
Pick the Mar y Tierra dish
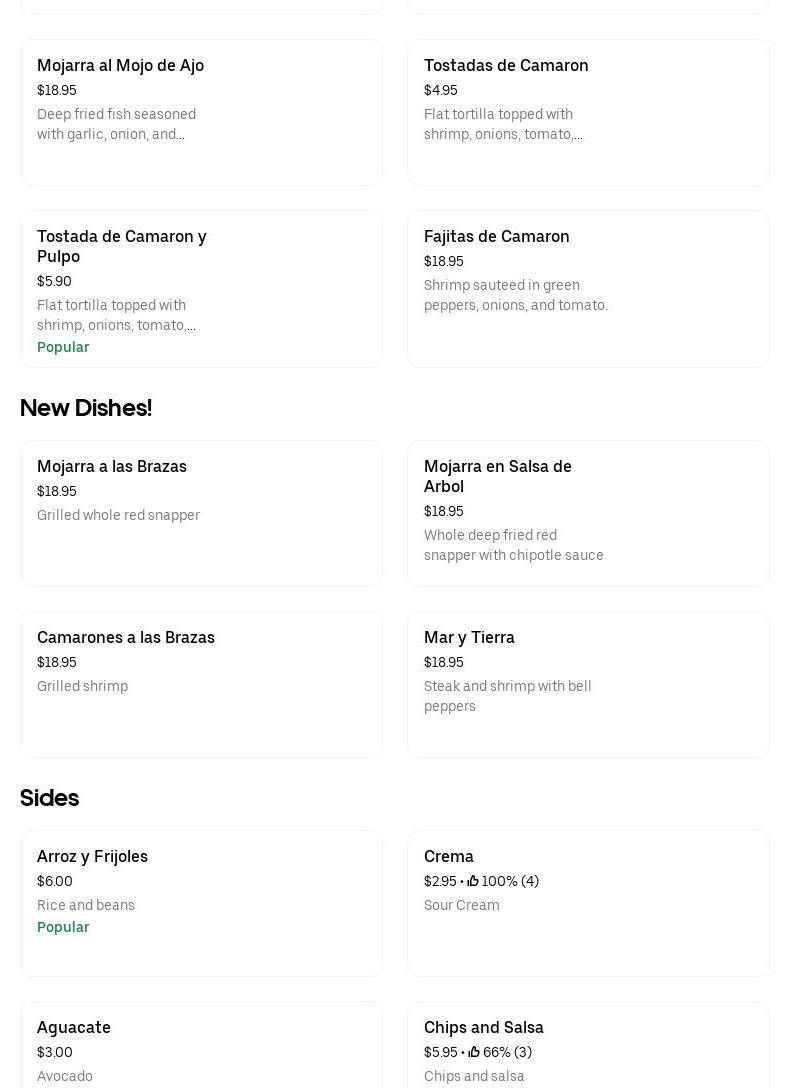[469, 638]
